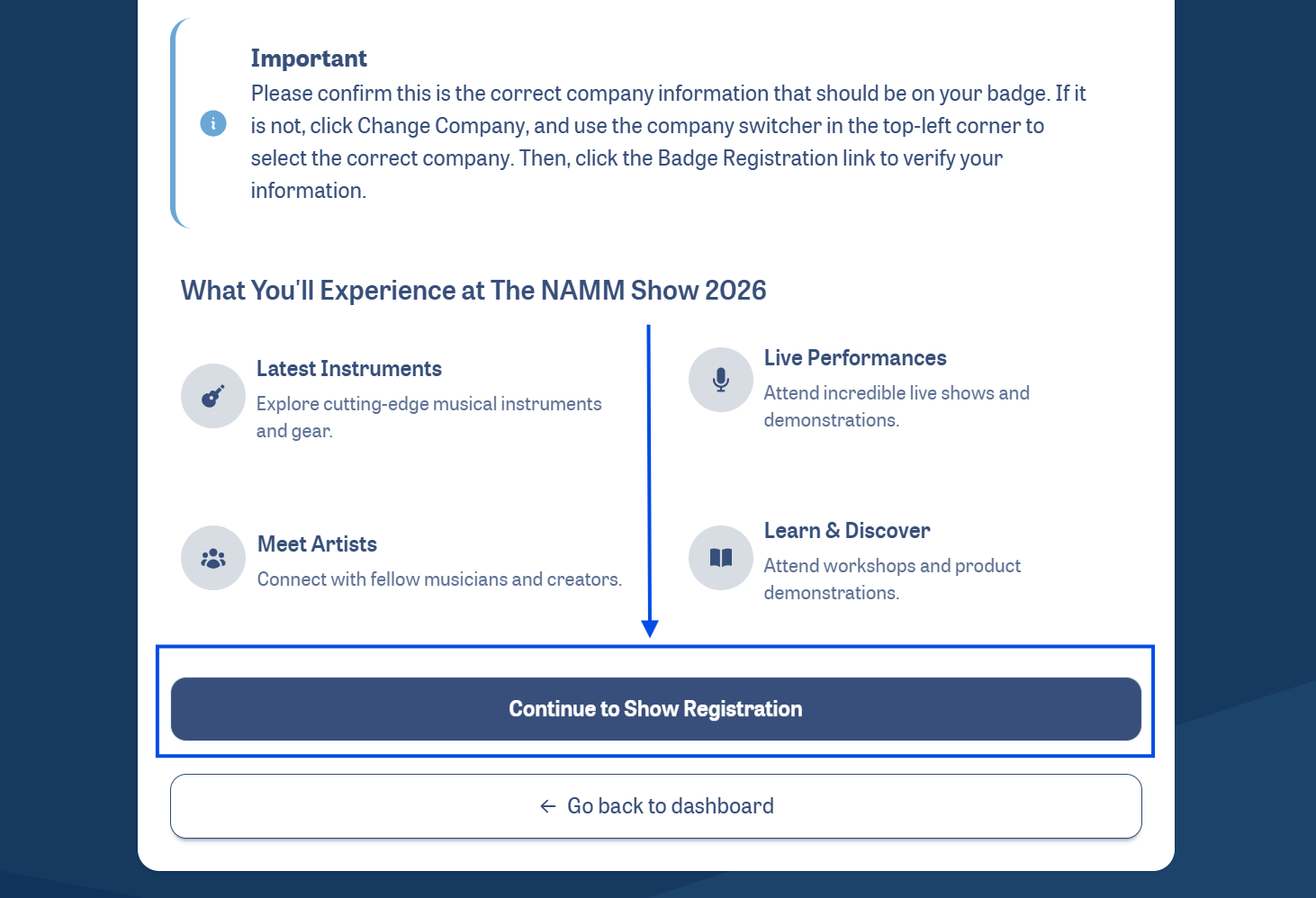
Task: Click the guitar icon for Latest Instruments
Action: tap(213, 396)
